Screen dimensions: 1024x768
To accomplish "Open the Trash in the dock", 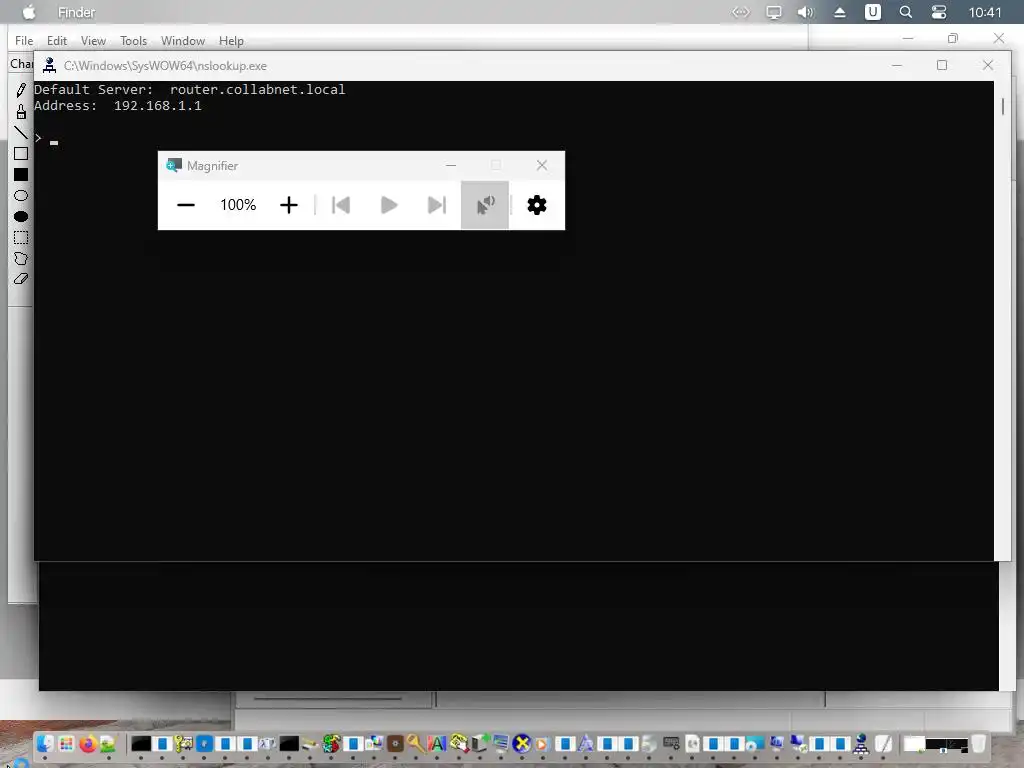I will pos(978,743).
